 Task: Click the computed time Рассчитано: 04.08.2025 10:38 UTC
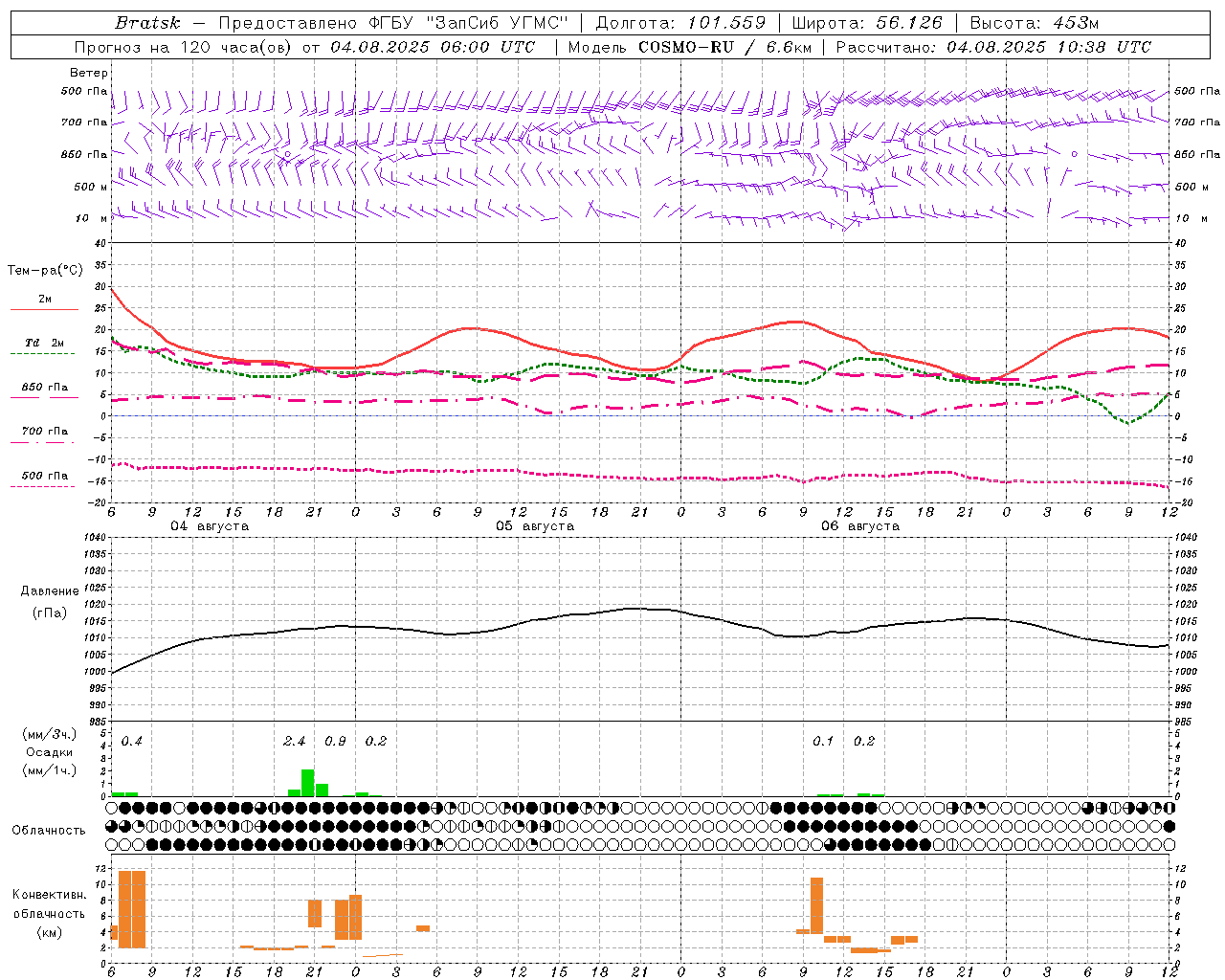pyautogui.click(x=993, y=47)
